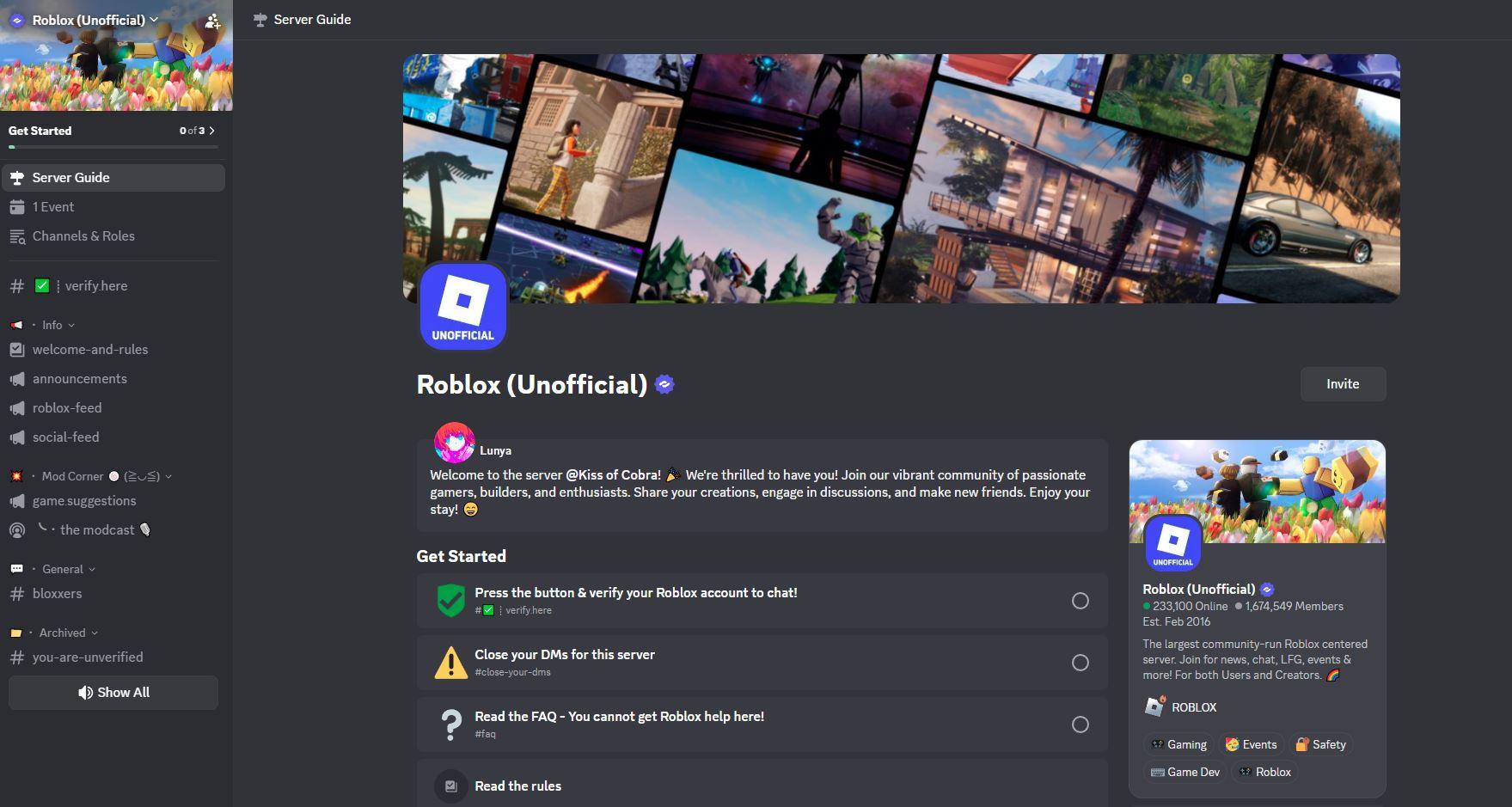Click the question mark FAQ icon
This screenshot has width=1512, height=807.
click(451, 724)
